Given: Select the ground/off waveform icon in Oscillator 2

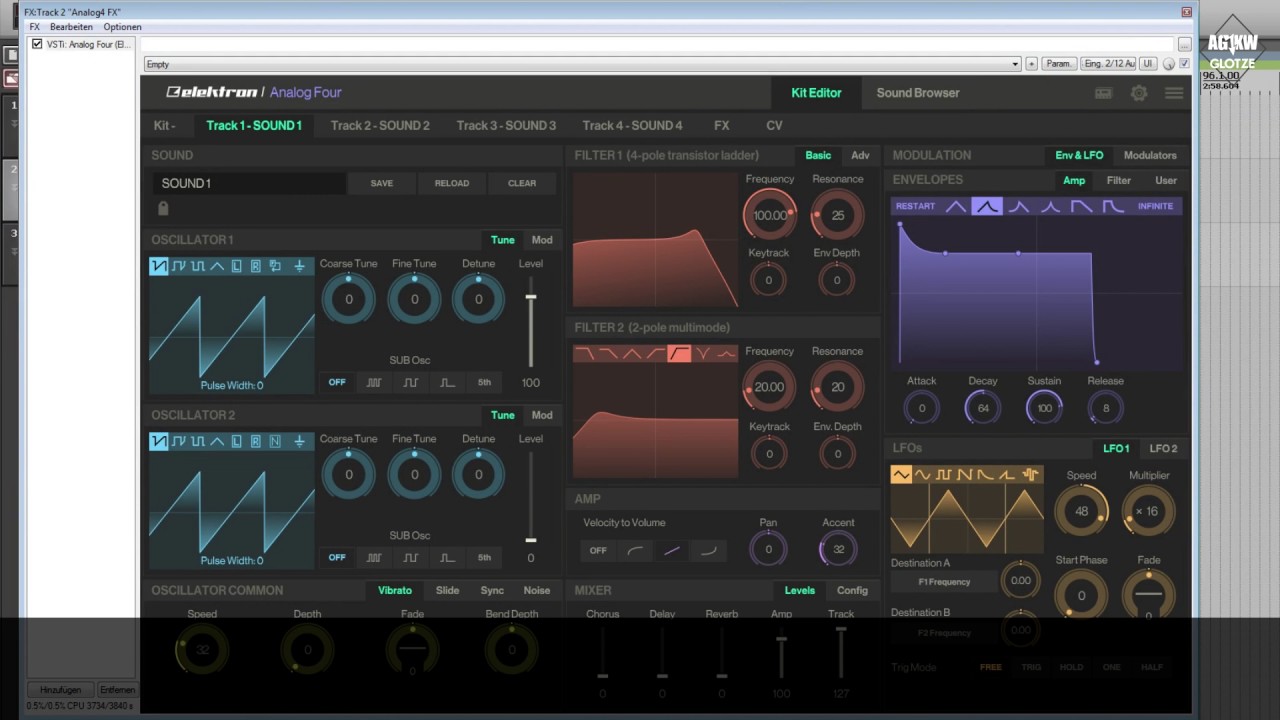Looking at the screenshot, I should click(299, 441).
